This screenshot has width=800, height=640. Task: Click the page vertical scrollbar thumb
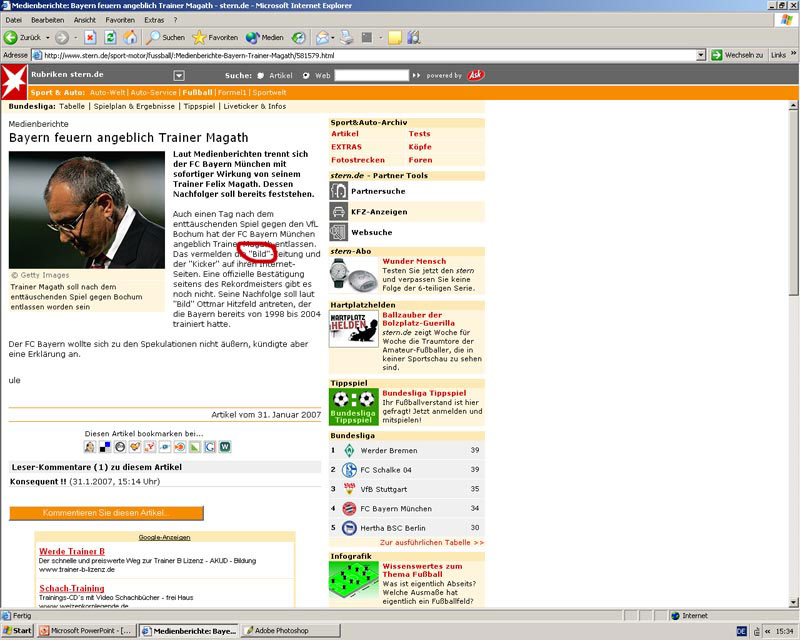[793, 203]
